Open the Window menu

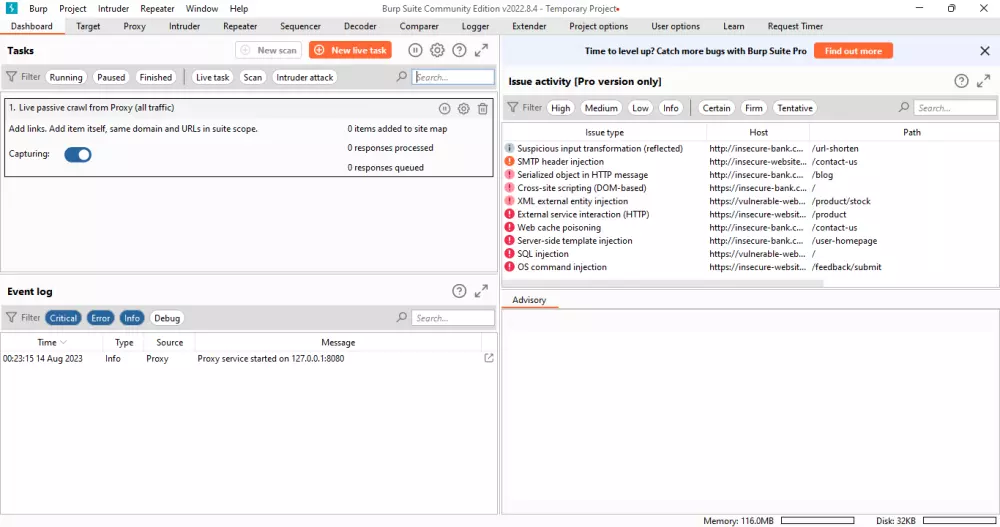(x=202, y=8)
